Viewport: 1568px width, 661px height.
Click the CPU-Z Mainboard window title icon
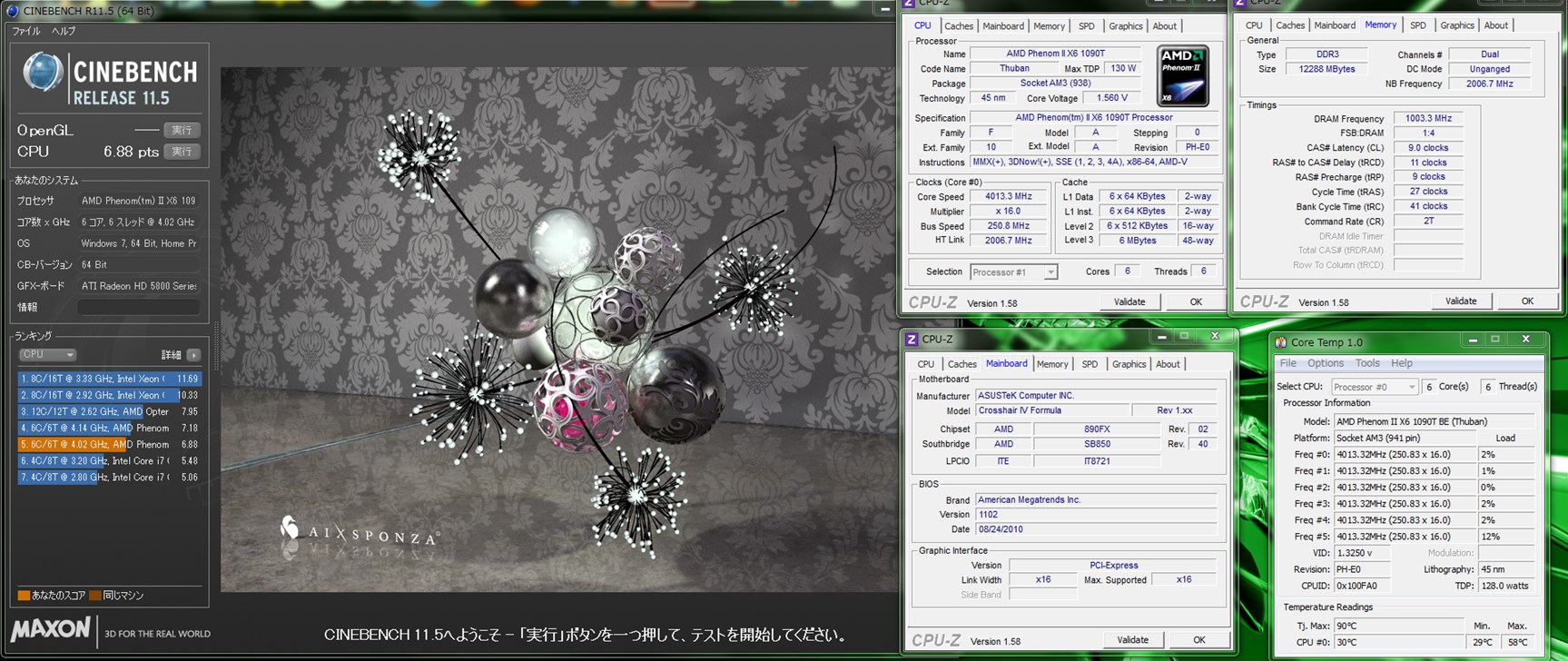912,339
